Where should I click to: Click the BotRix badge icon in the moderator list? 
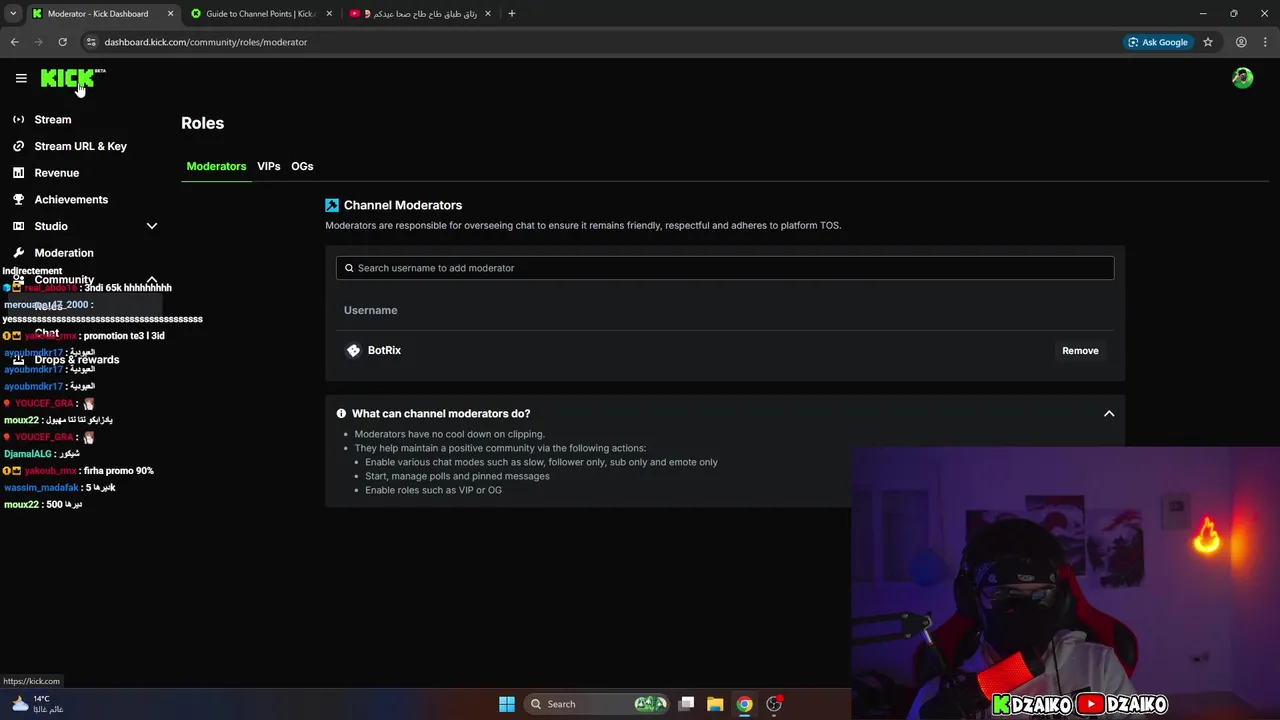pyautogui.click(x=353, y=350)
